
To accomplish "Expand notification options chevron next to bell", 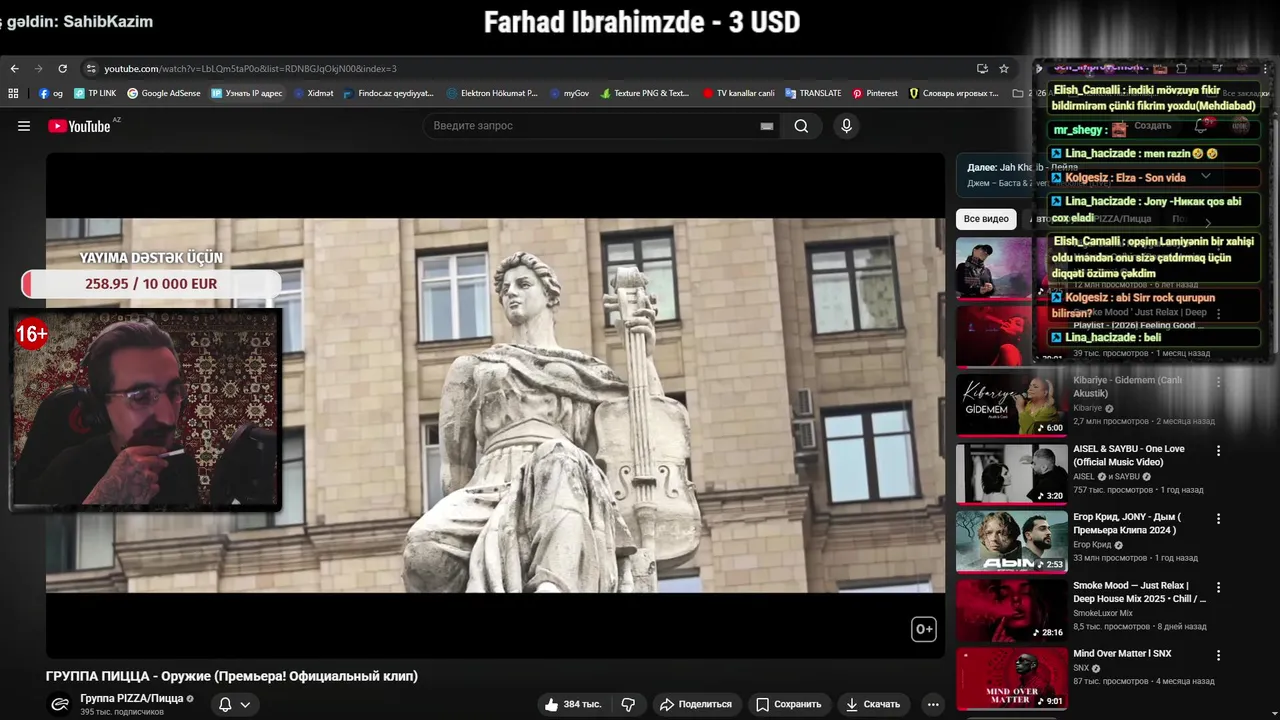I will pyautogui.click(x=245, y=704).
